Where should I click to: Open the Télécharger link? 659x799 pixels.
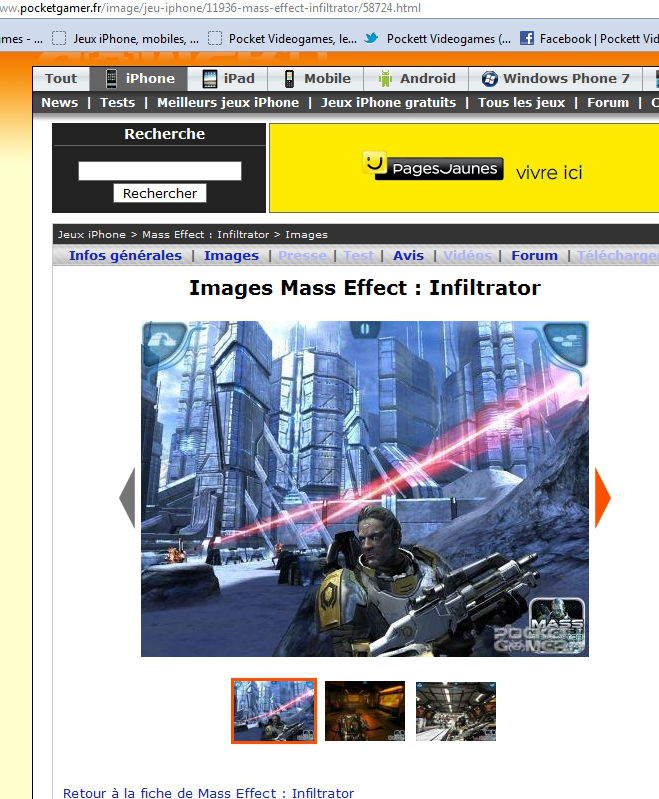pyautogui.click(x=618, y=255)
